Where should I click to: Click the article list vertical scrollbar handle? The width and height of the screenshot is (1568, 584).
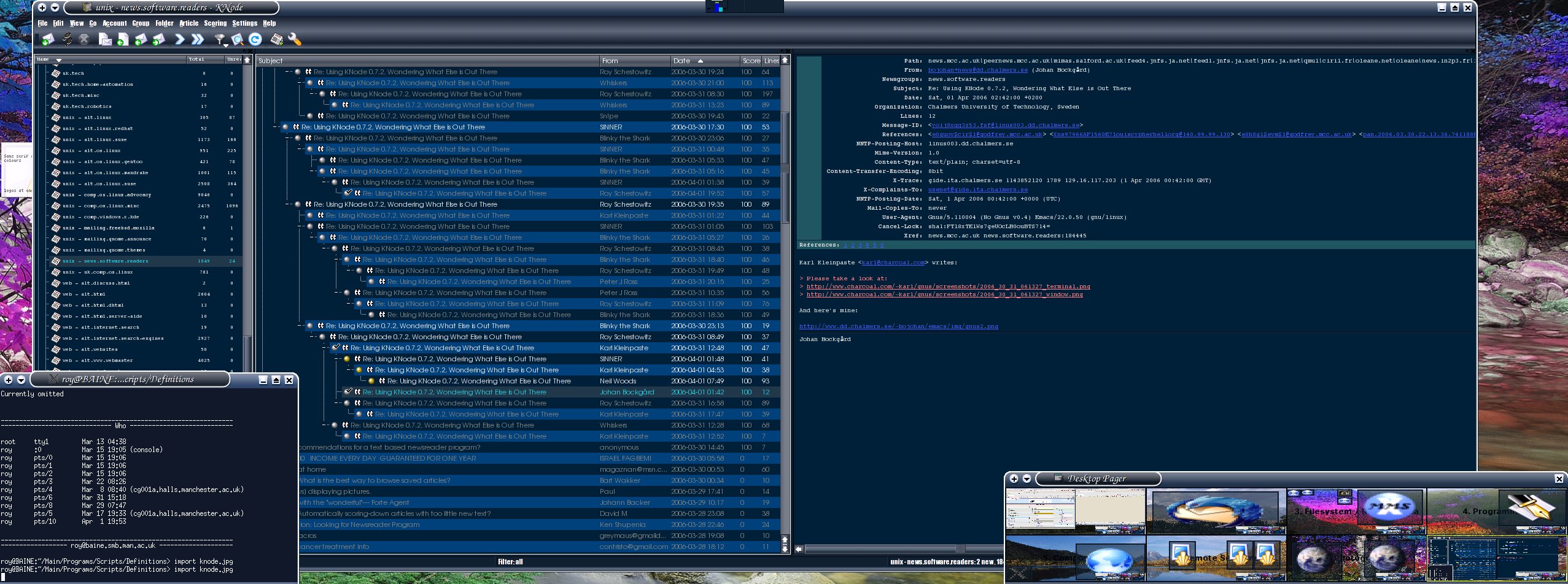[785, 167]
